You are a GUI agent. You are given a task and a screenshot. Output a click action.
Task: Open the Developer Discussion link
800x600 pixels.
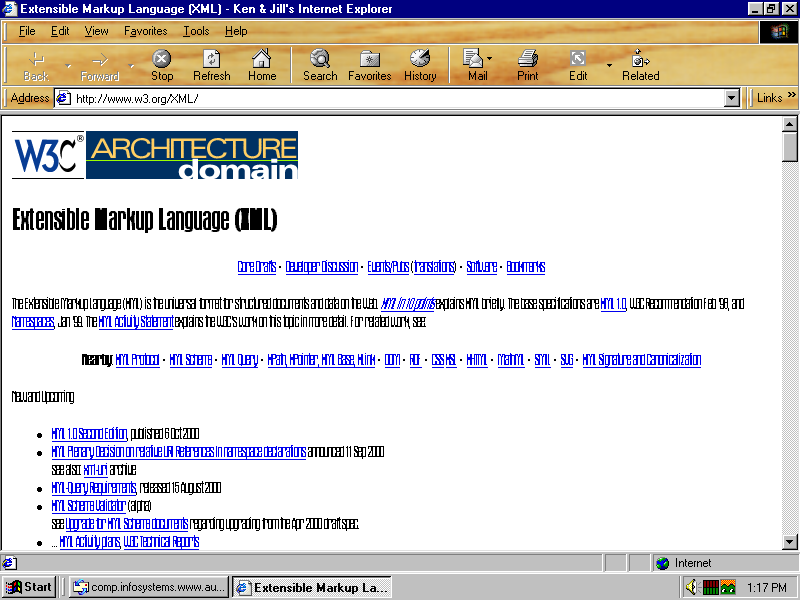(x=321, y=267)
